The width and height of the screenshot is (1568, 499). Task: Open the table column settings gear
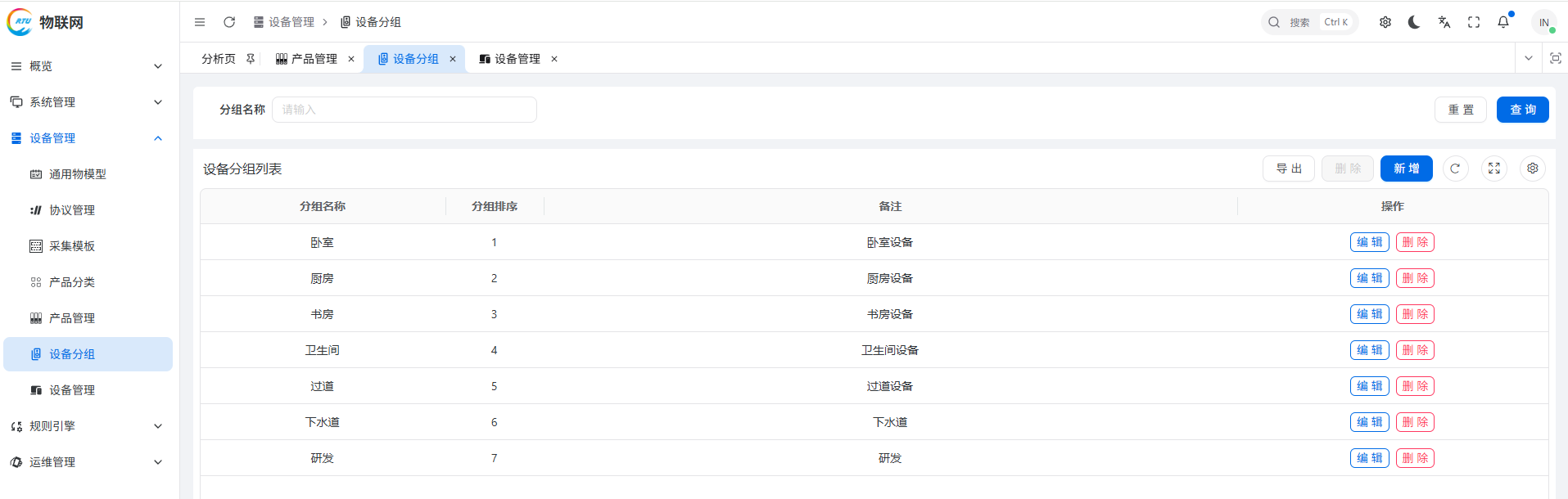[x=1533, y=169]
